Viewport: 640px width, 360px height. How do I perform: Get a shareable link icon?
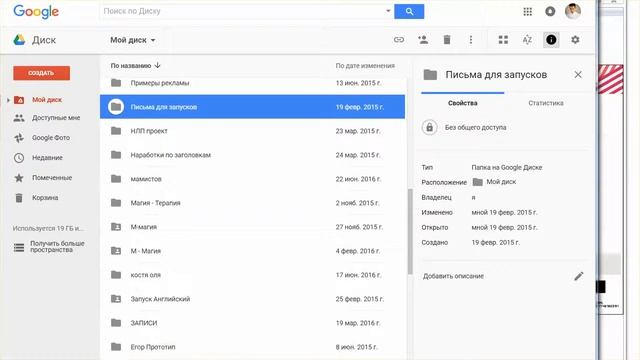click(399, 40)
